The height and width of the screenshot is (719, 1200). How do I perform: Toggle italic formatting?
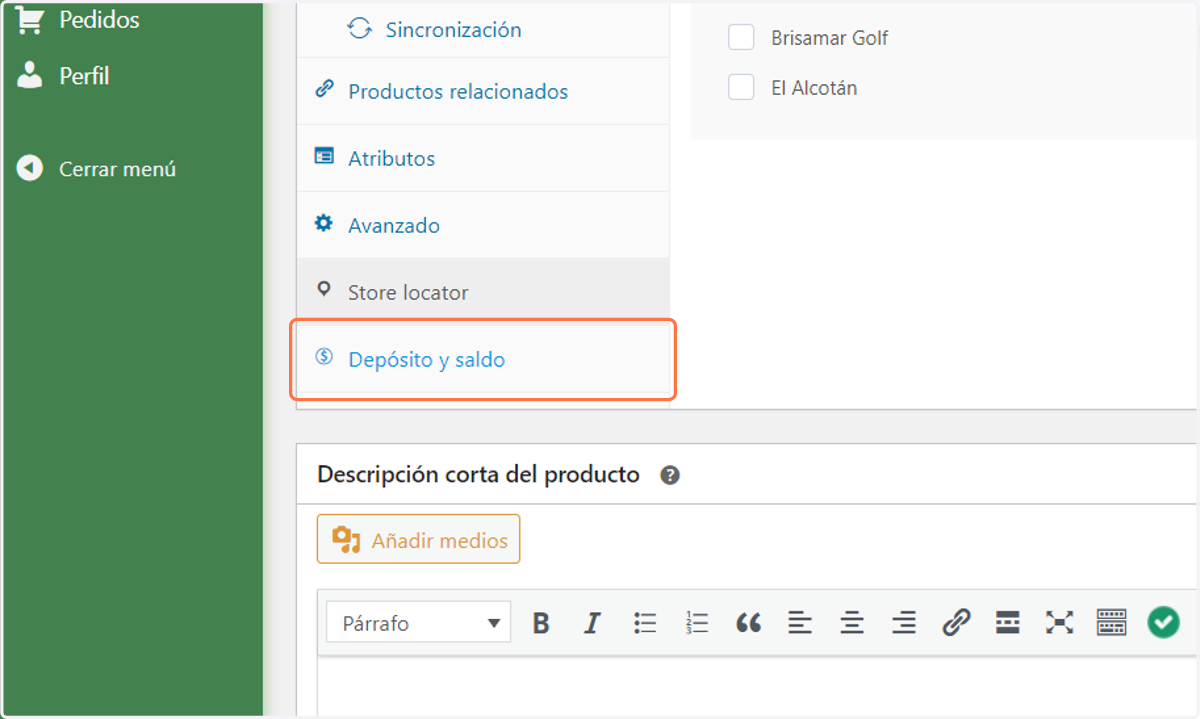(x=592, y=623)
